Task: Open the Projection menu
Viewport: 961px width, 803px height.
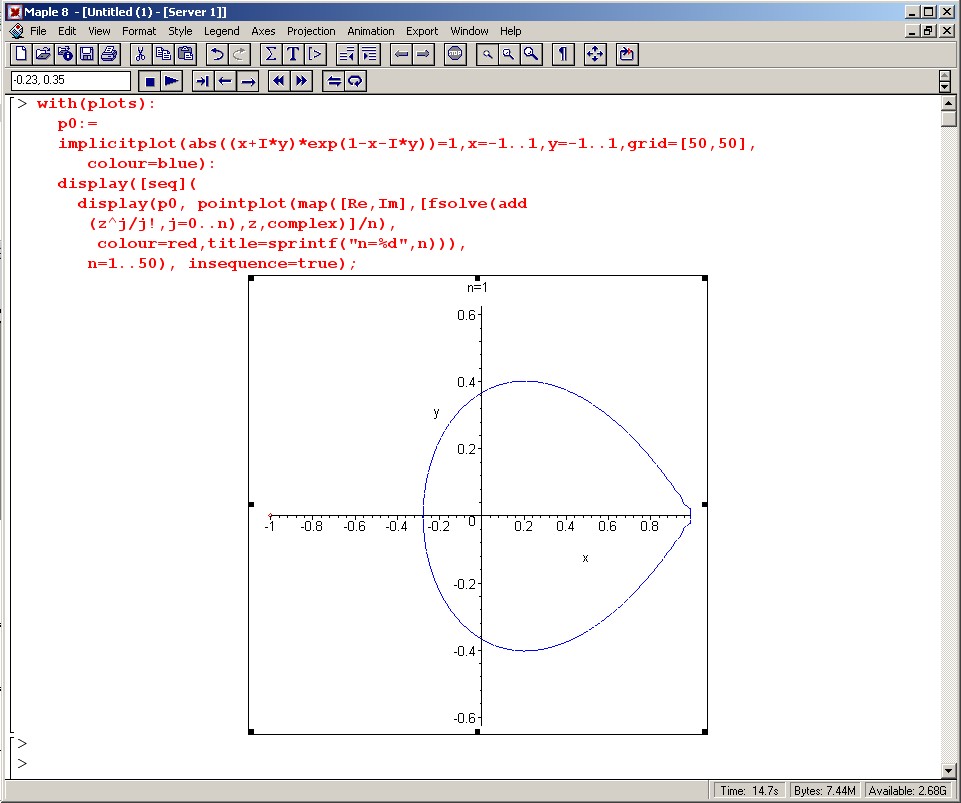Action: (311, 31)
